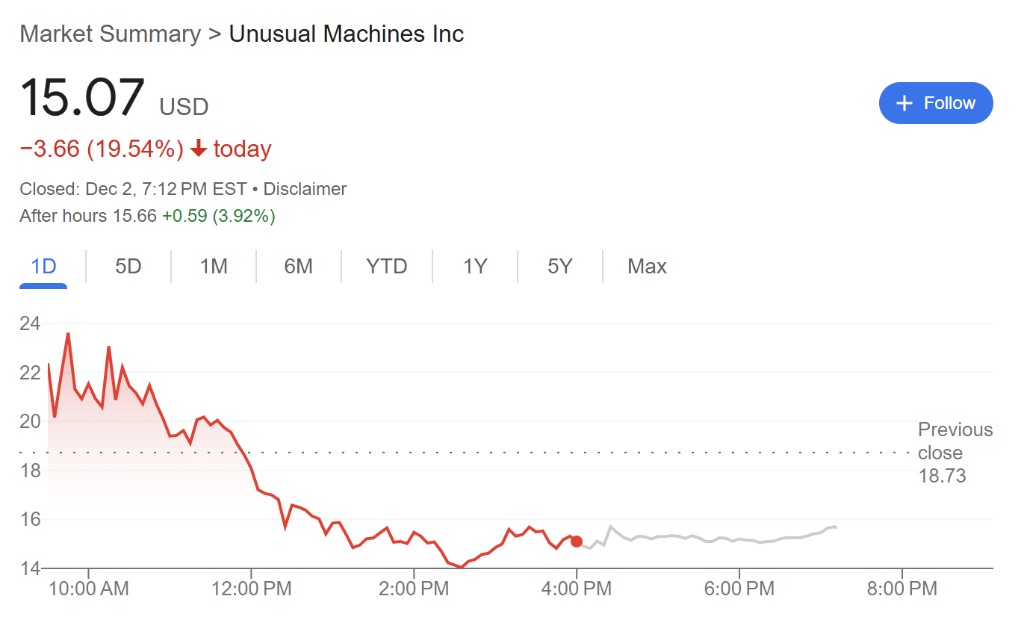Select the Max range tab

click(647, 266)
